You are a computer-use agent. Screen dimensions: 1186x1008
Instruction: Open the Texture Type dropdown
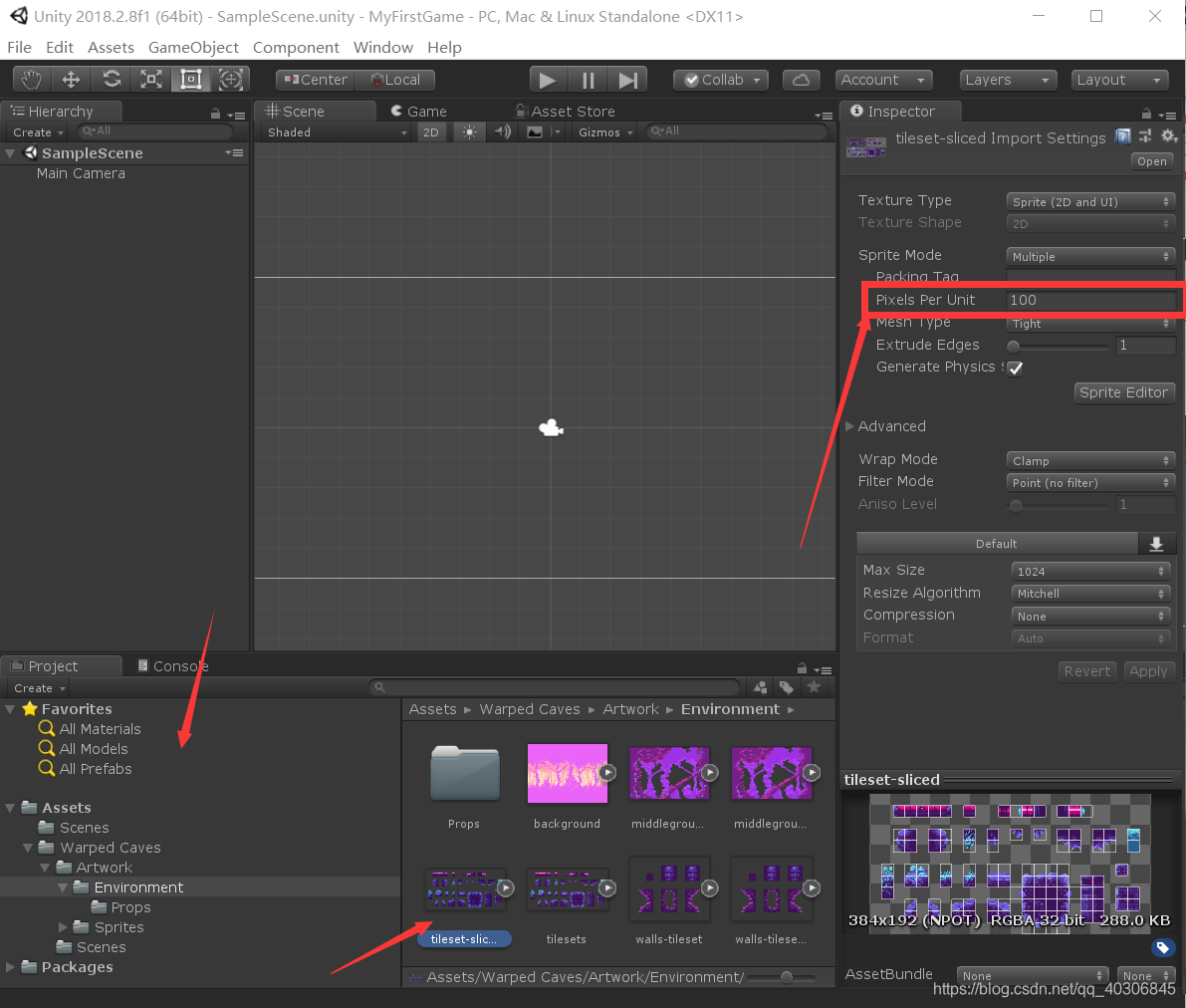pyautogui.click(x=1090, y=201)
